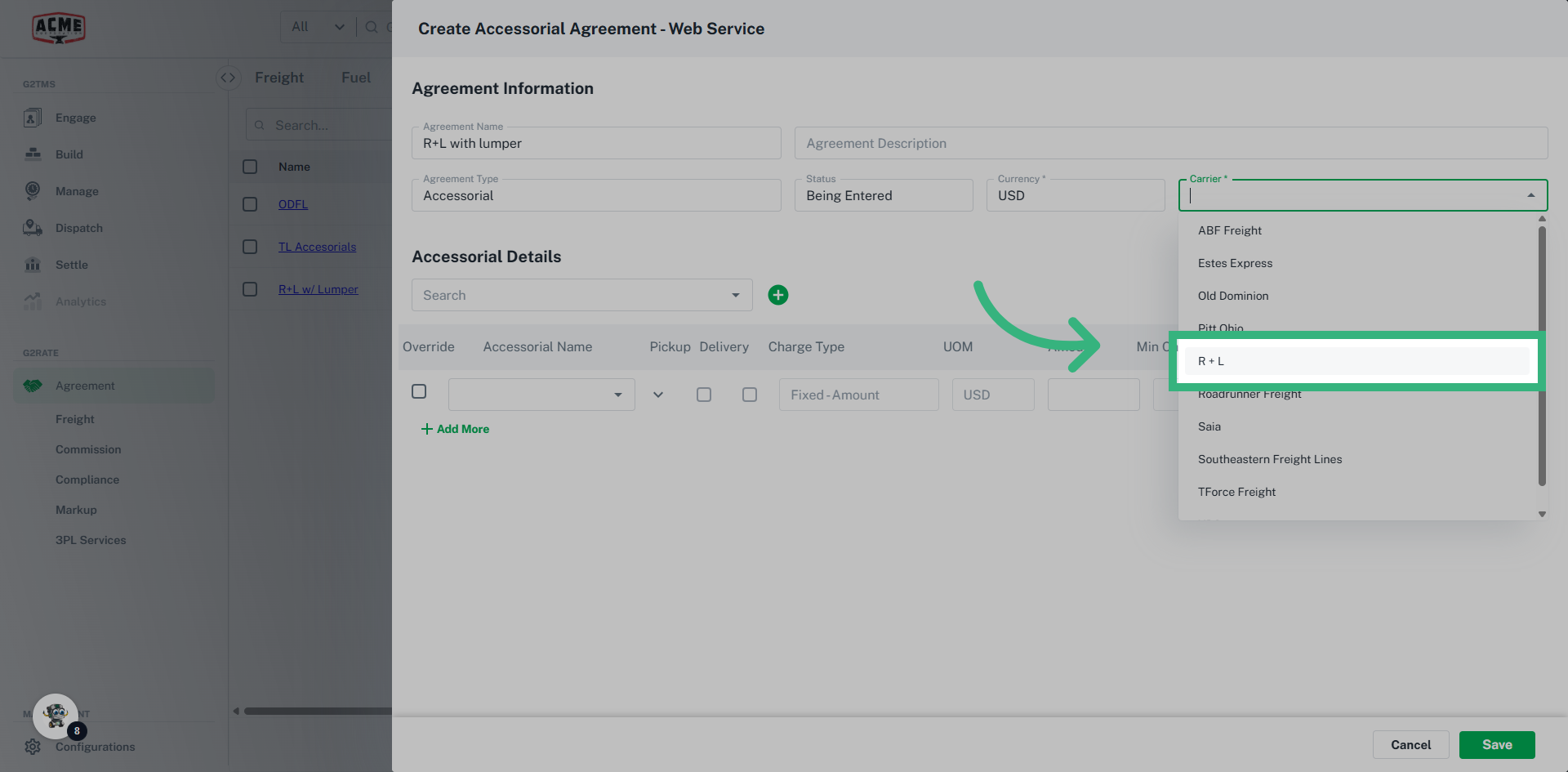Enable the Pickup checkbox for the accessorial
The width and height of the screenshot is (1568, 772).
pyautogui.click(x=703, y=394)
